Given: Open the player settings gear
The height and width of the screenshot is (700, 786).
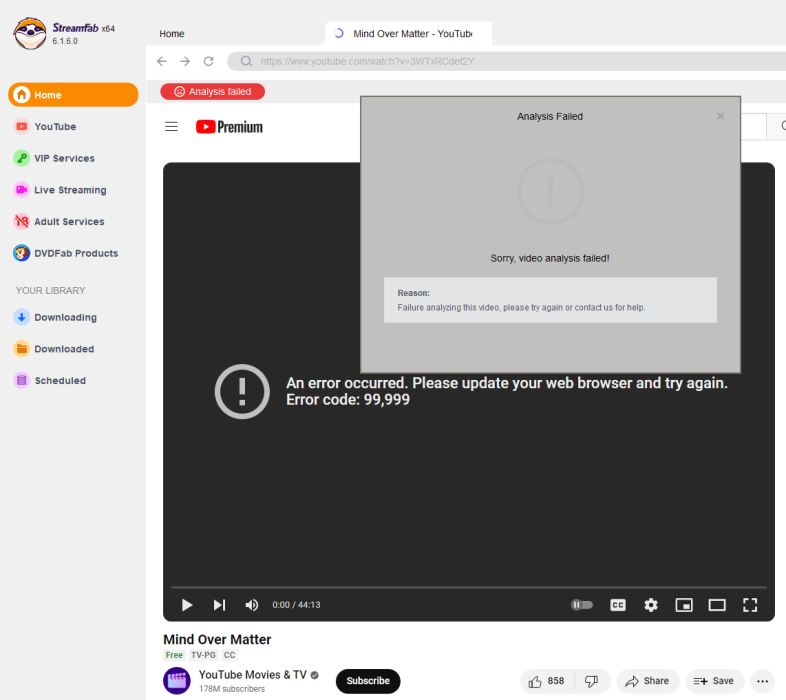Looking at the screenshot, I should [x=651, y=605].
